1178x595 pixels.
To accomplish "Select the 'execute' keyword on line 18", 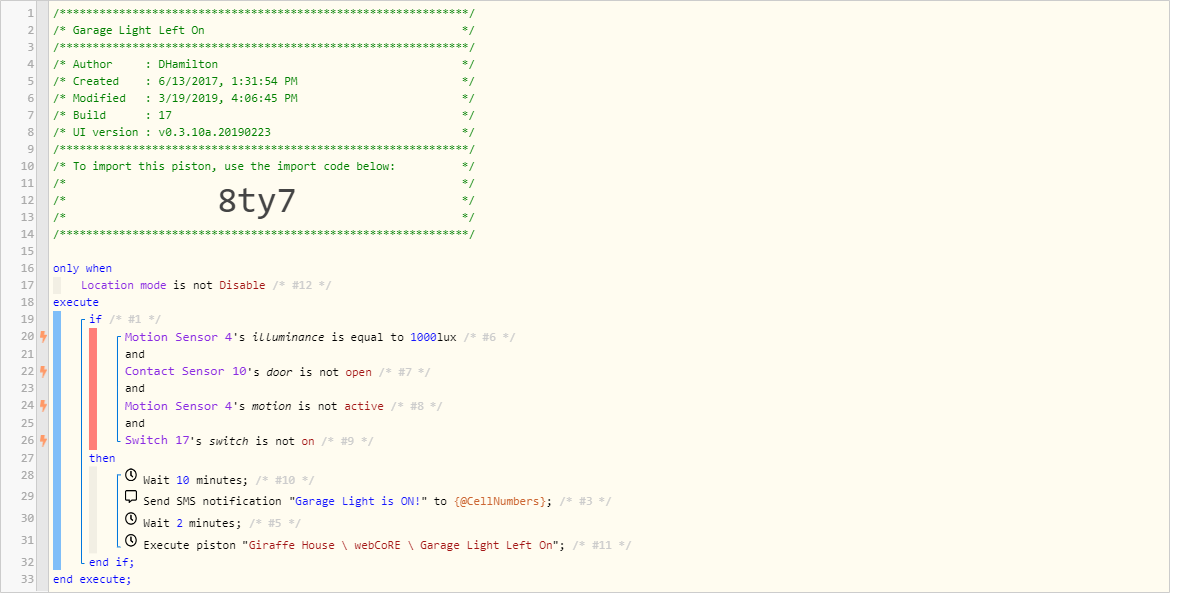I will [76, 302].
